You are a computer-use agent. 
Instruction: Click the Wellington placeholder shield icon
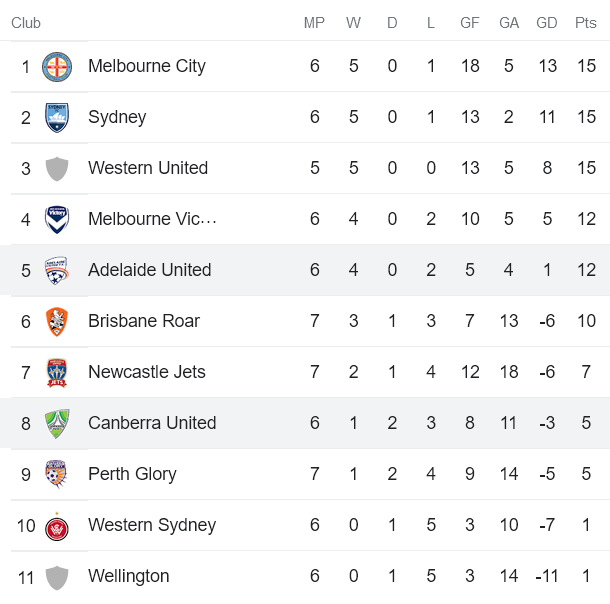point(57,577)
